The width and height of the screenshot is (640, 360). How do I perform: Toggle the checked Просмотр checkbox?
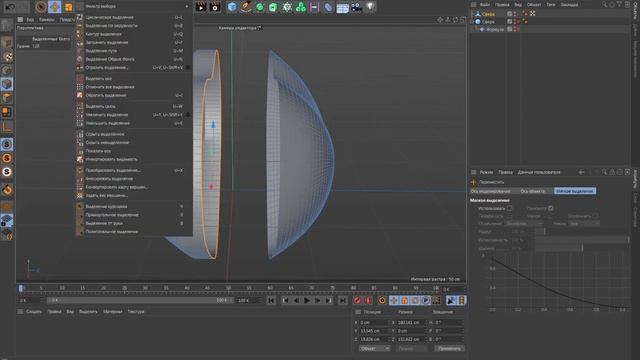(551, 208)
